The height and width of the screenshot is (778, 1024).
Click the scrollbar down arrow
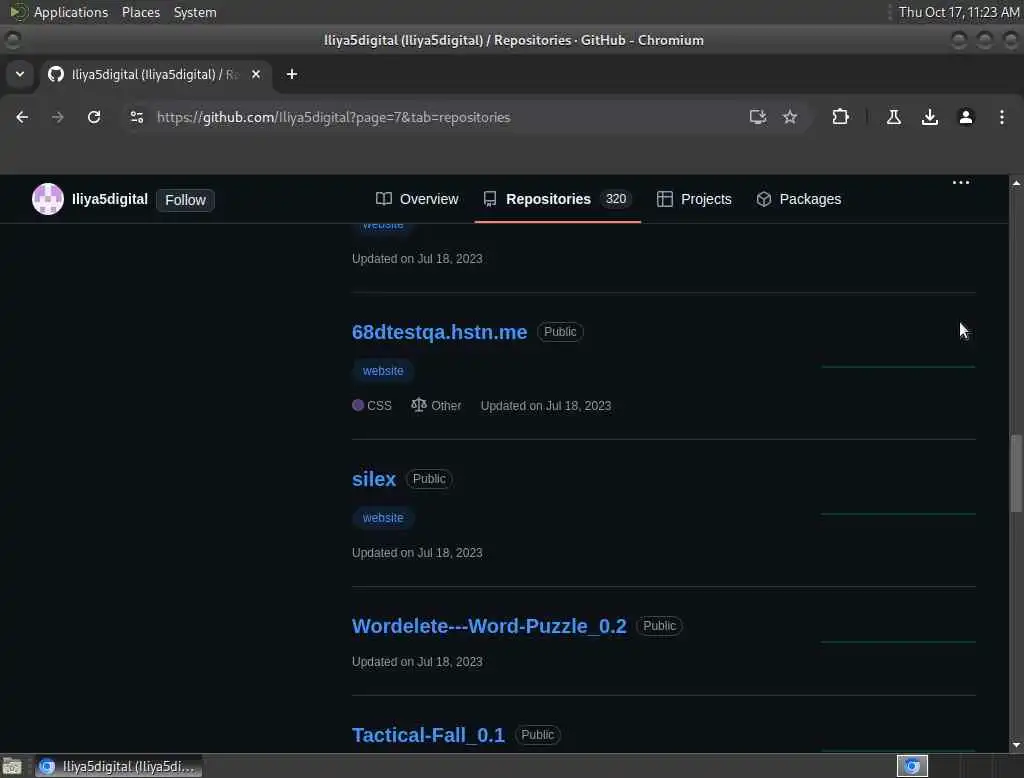(1016, 745)
